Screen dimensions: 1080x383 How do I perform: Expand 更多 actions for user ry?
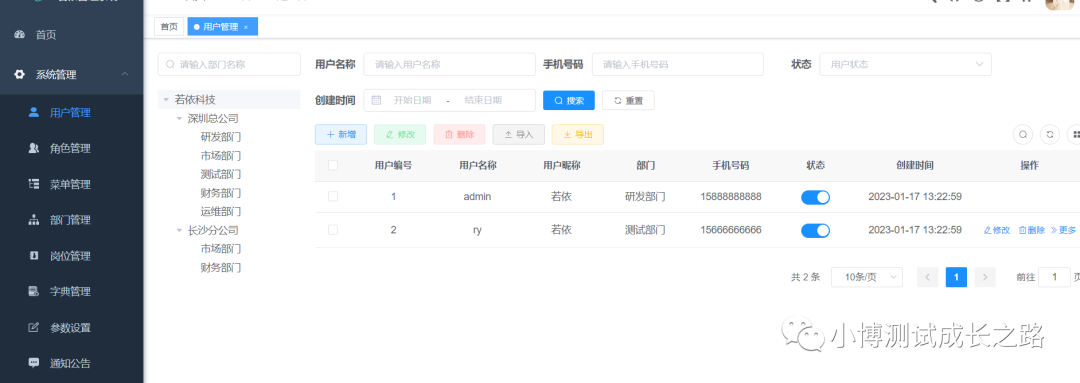coord(1063,230)
